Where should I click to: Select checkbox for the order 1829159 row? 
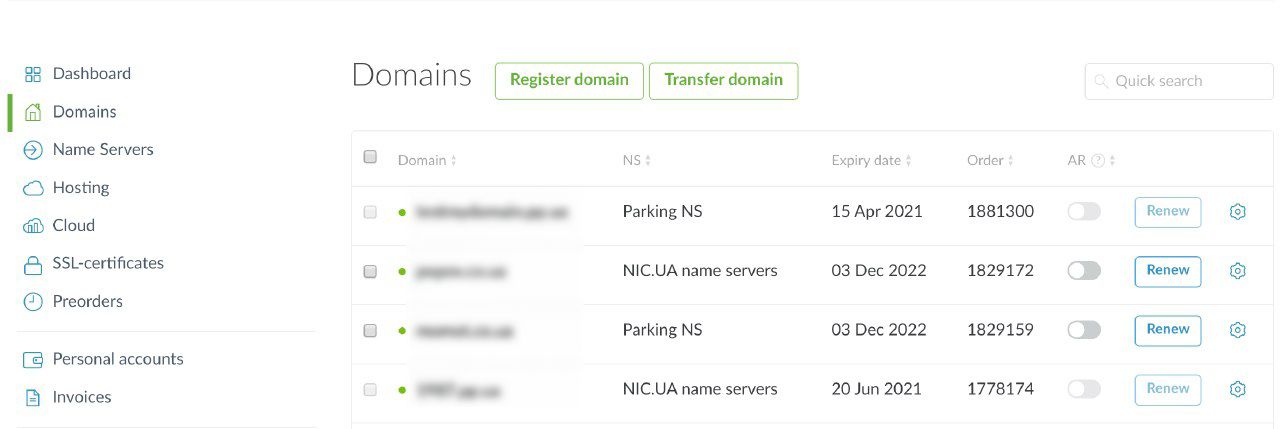click(370, 331)
